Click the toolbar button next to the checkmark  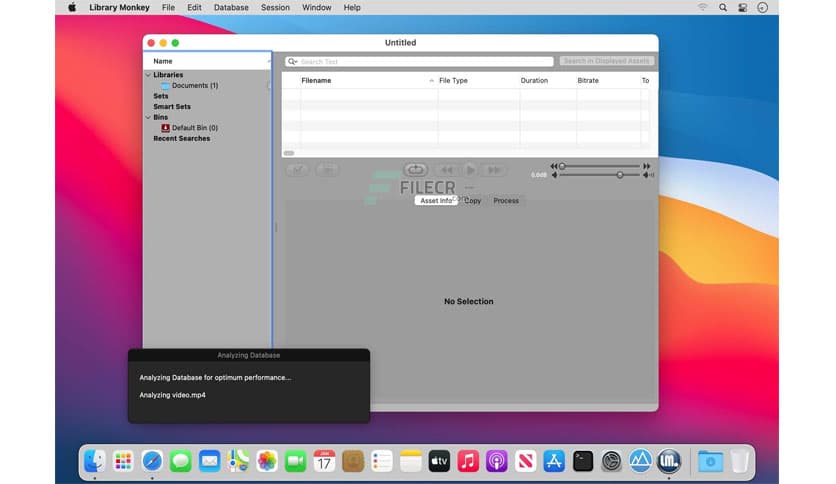coord(327,170)
